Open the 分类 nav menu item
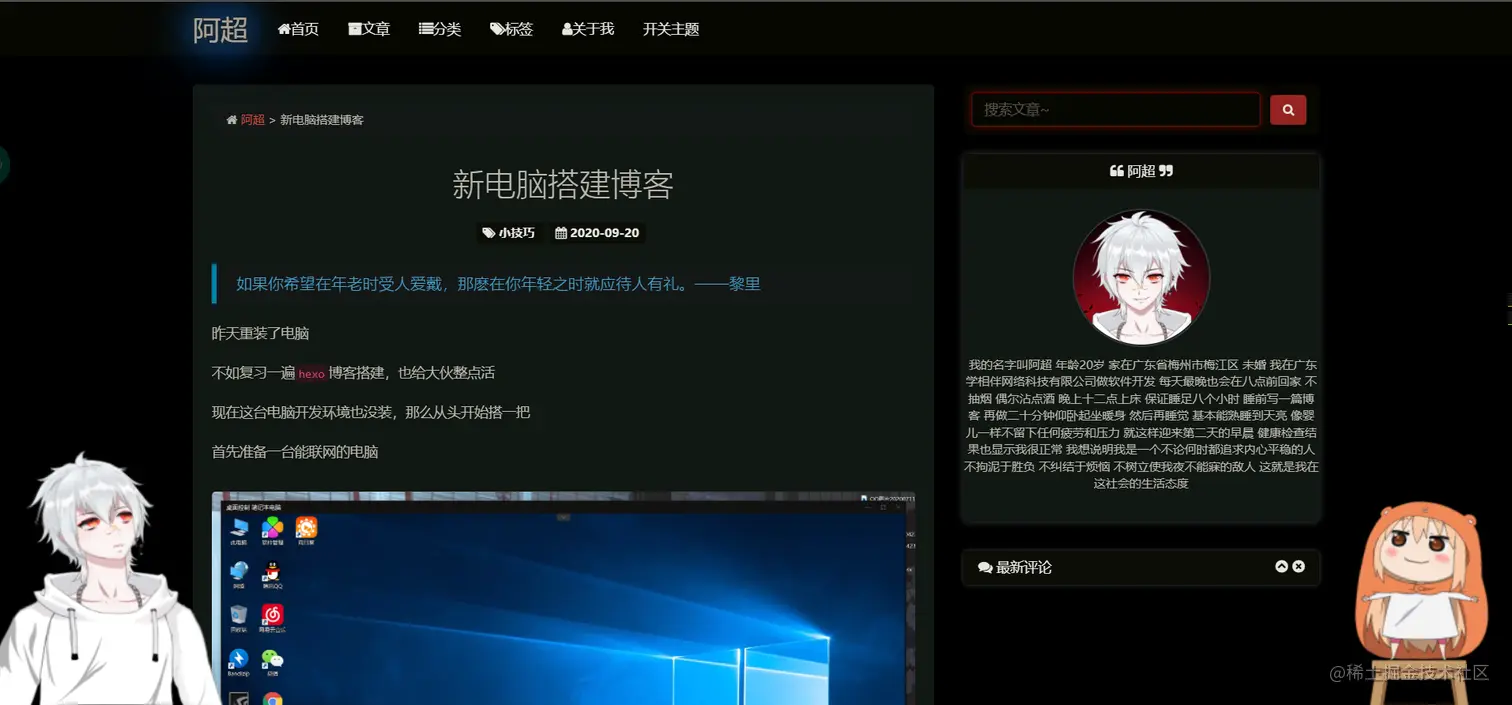Screen dimensions: 1512x705 [440, 29]
